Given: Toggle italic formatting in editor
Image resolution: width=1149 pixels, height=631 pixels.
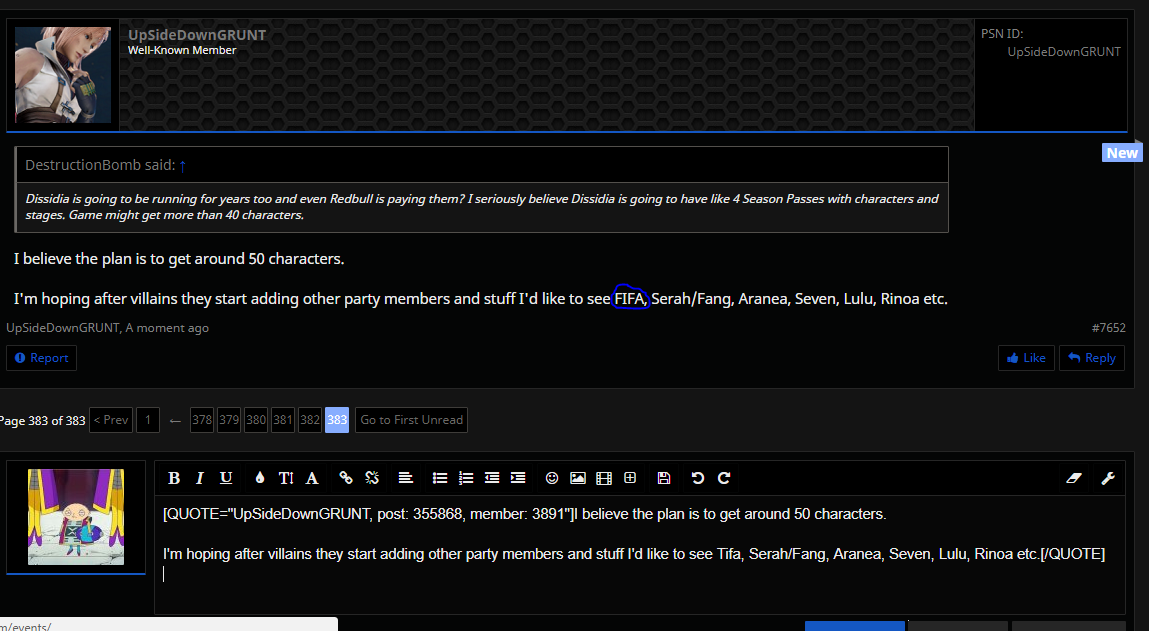Looking at the screenshot, I should [200, 478].
